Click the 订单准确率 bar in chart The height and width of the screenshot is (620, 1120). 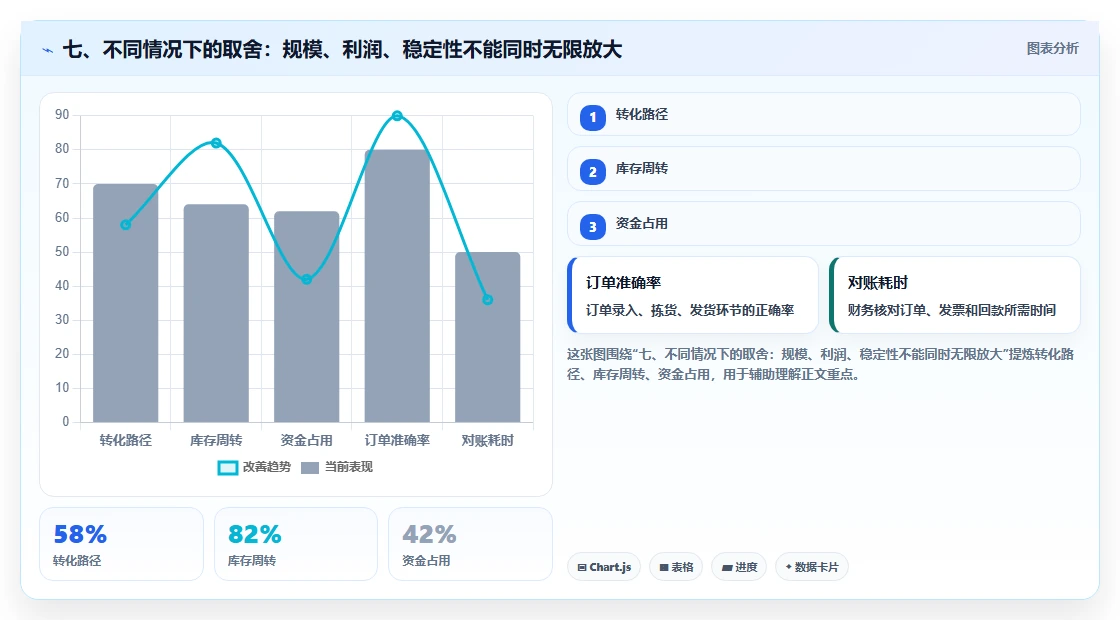pyautogui.click(x=397, y=286)
